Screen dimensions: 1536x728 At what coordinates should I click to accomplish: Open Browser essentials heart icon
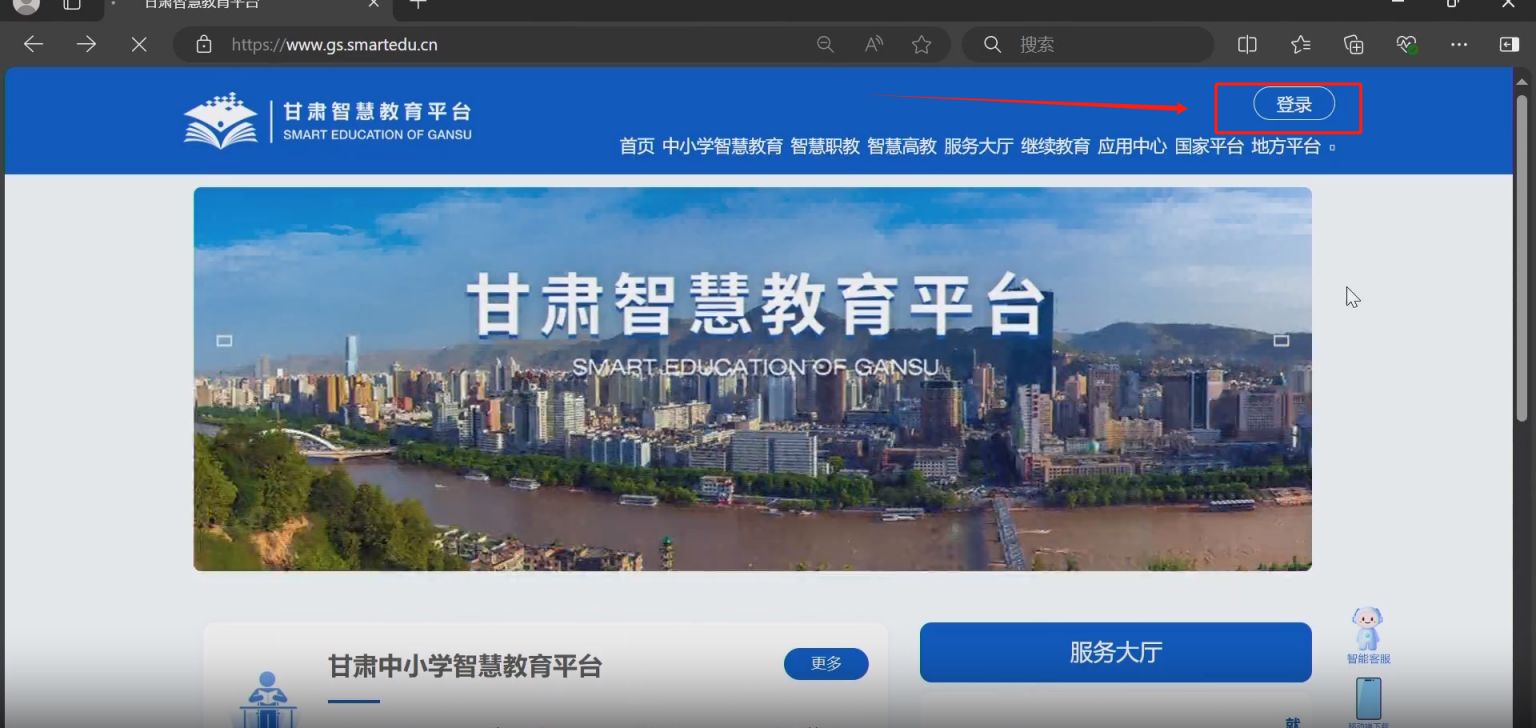pos(1406,44)
